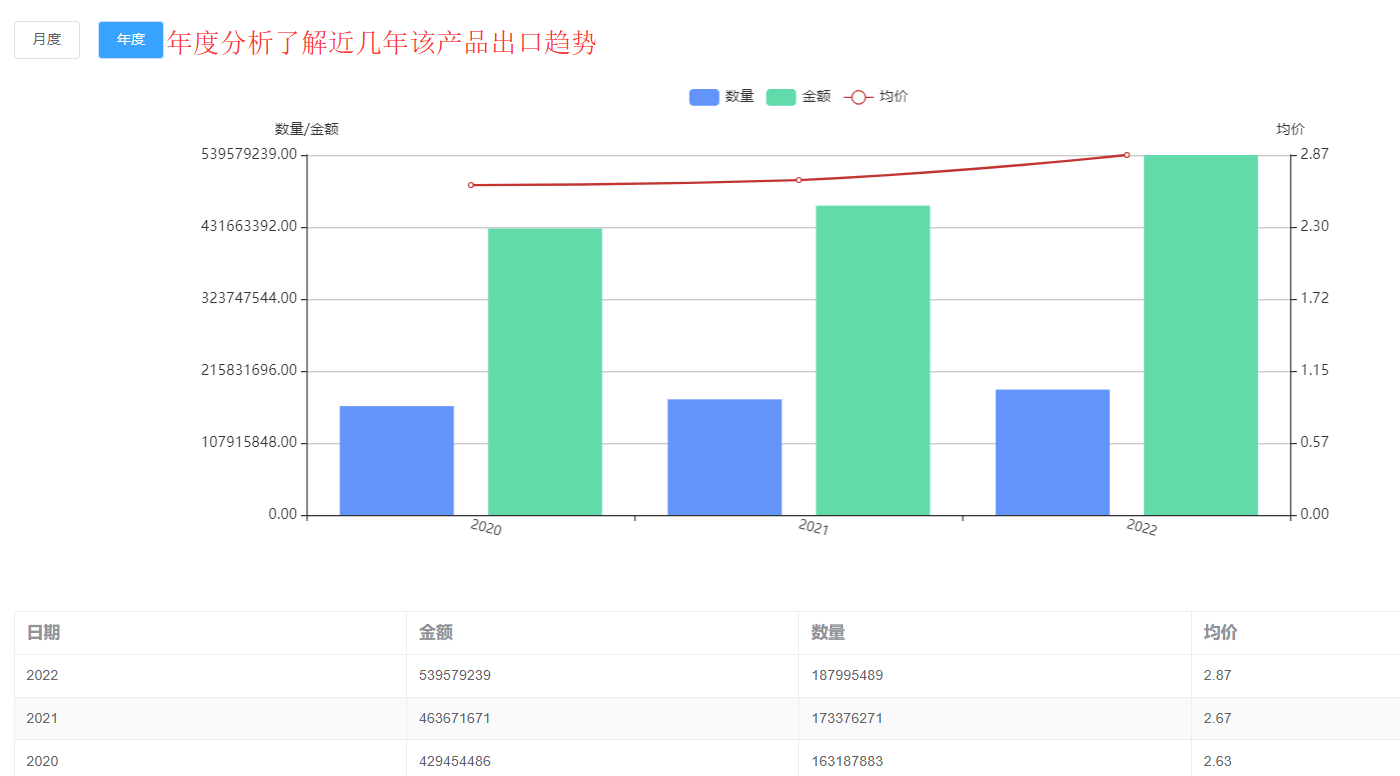Click the 均价 line point for 2022
The height and width of the screenshot is (776, 1400).
point(1127,155)
